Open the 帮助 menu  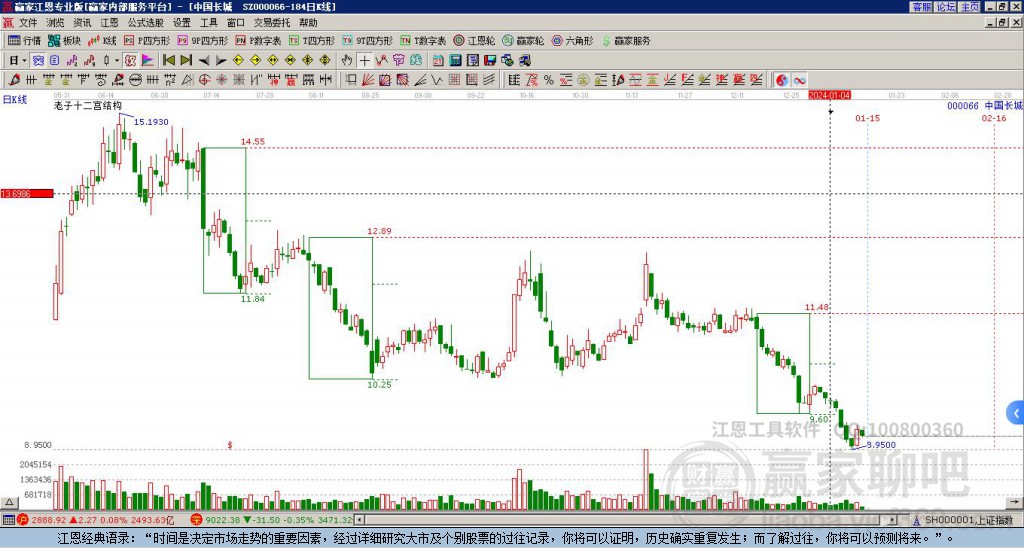click(308, 23)
